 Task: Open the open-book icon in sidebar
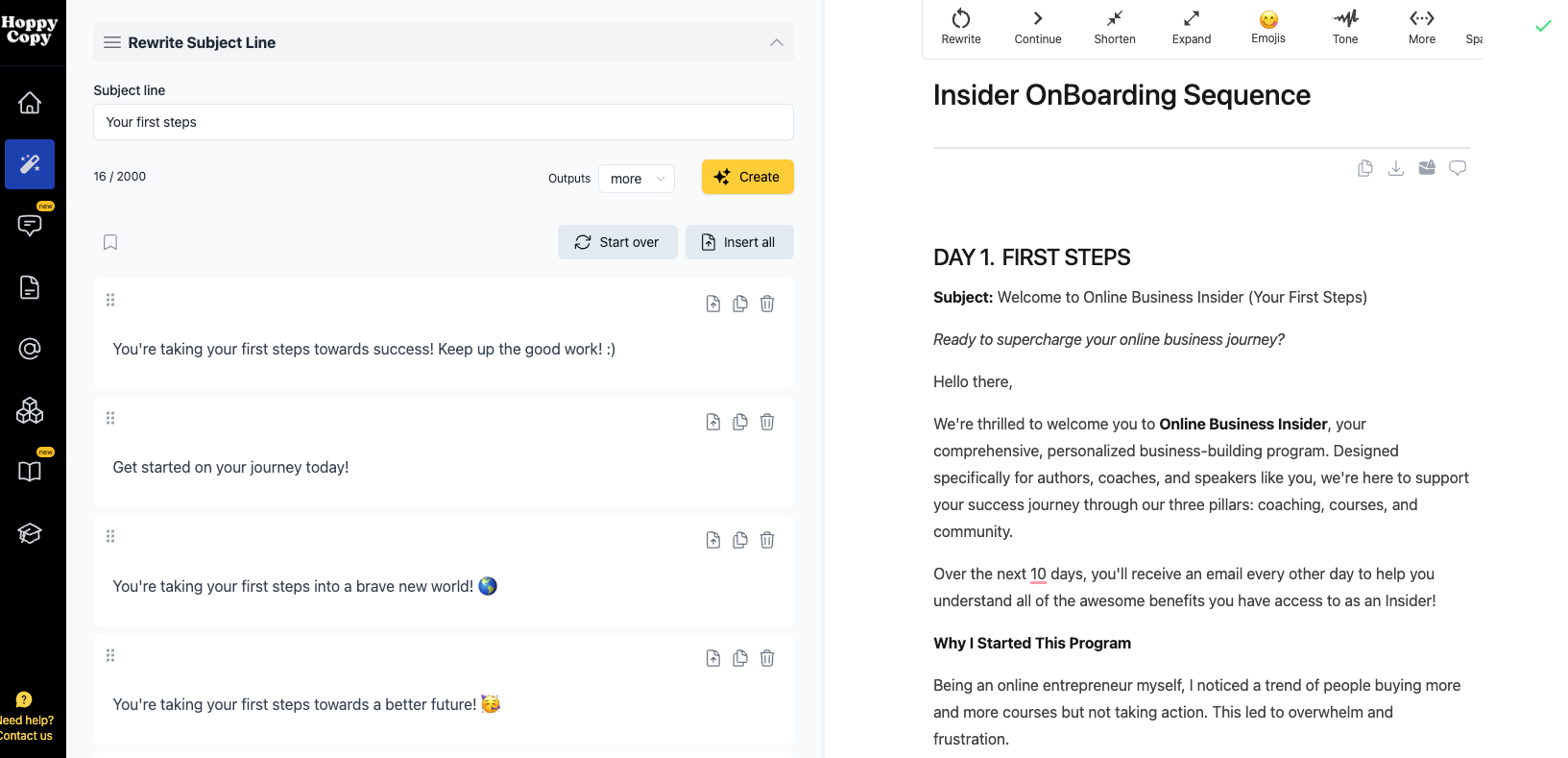click(30, 472)
